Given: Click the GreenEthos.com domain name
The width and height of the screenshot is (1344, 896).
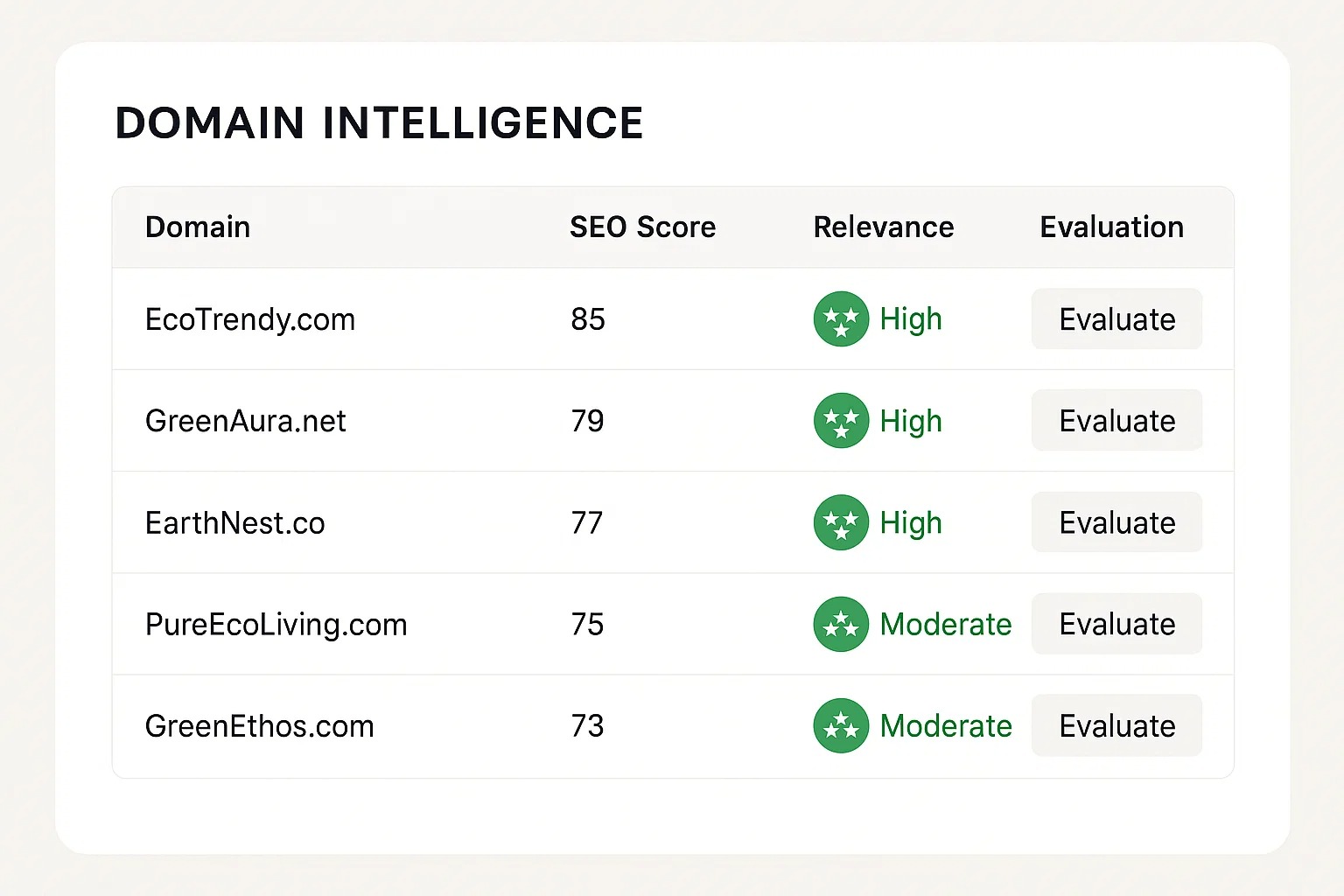Looking at the screenshot, I should (260, 726).
